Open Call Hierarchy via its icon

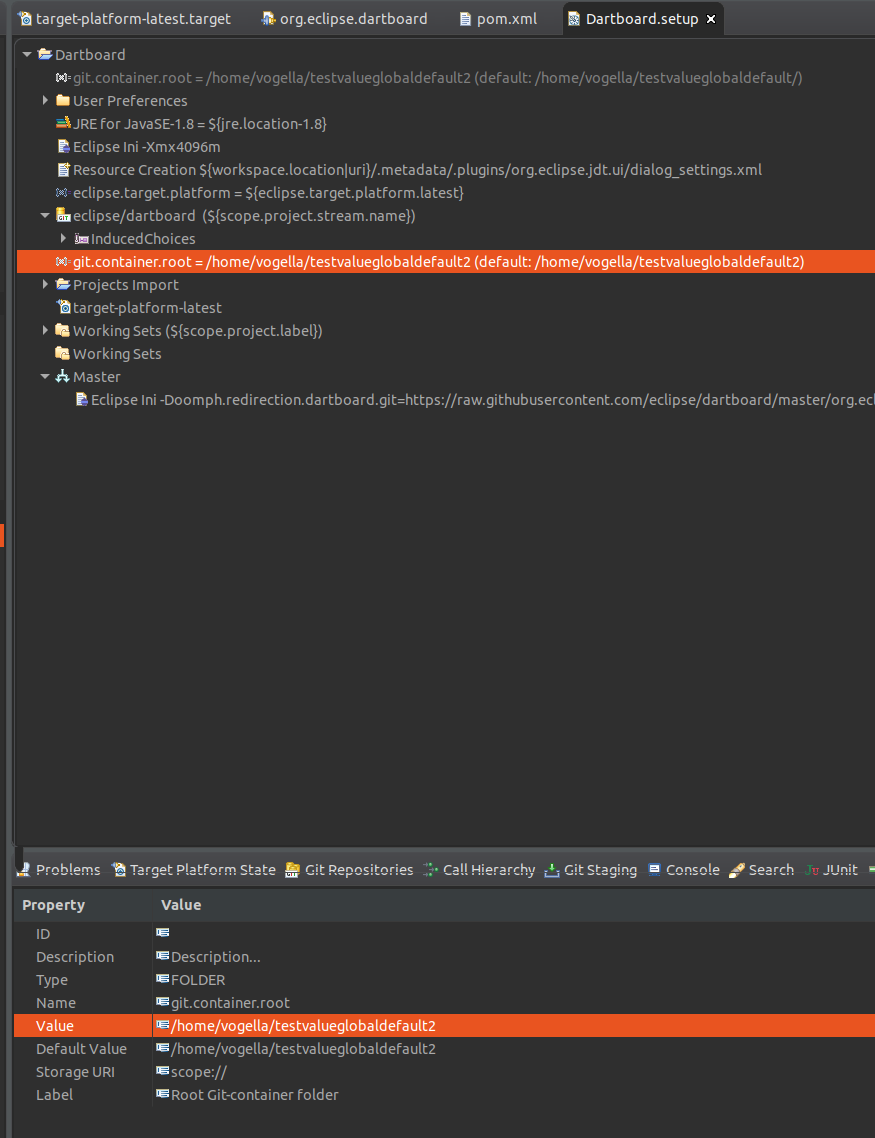[x=431, y=869]
